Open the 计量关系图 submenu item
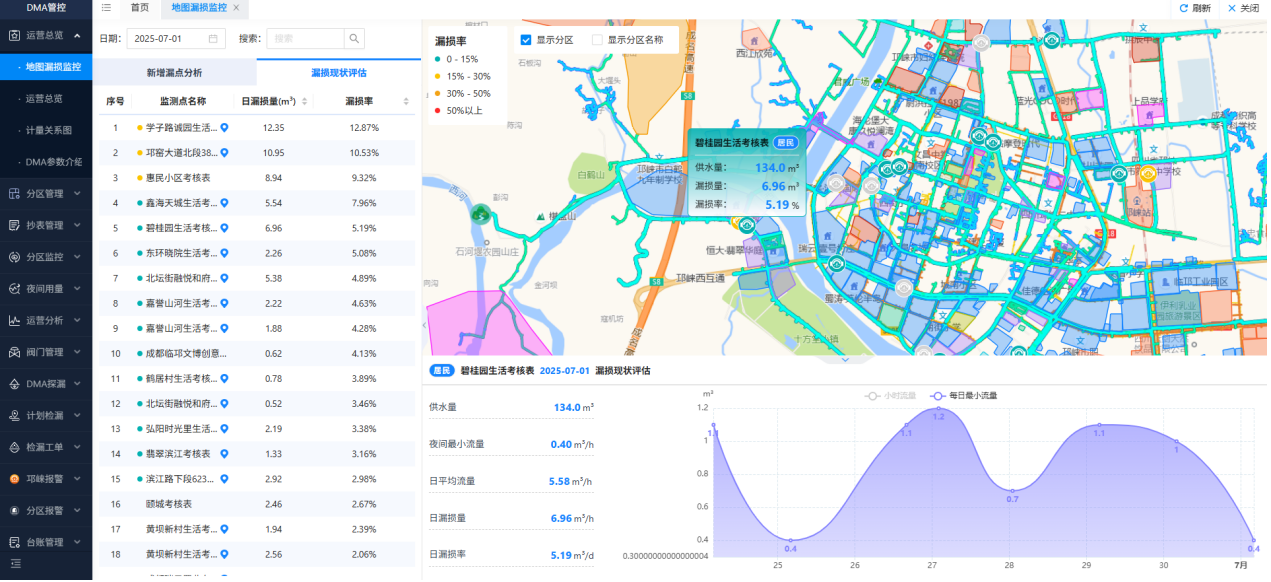 click(48, 130)
